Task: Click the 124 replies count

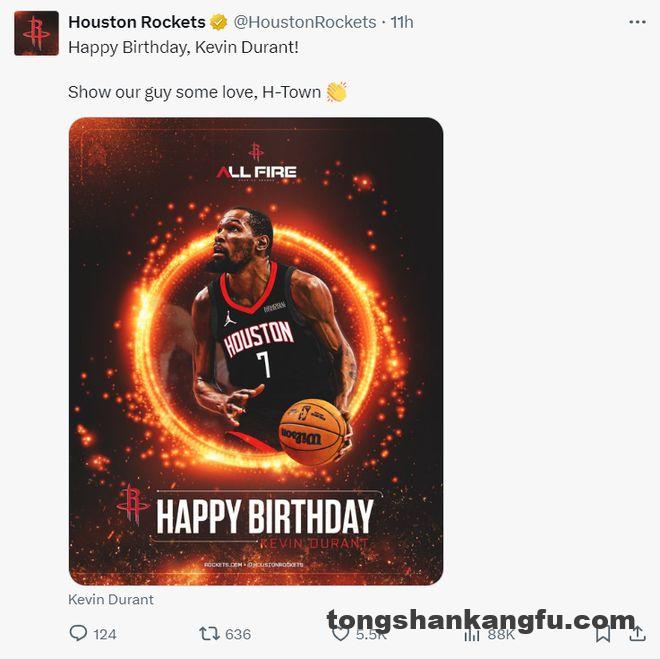Action: pos(105,634)
